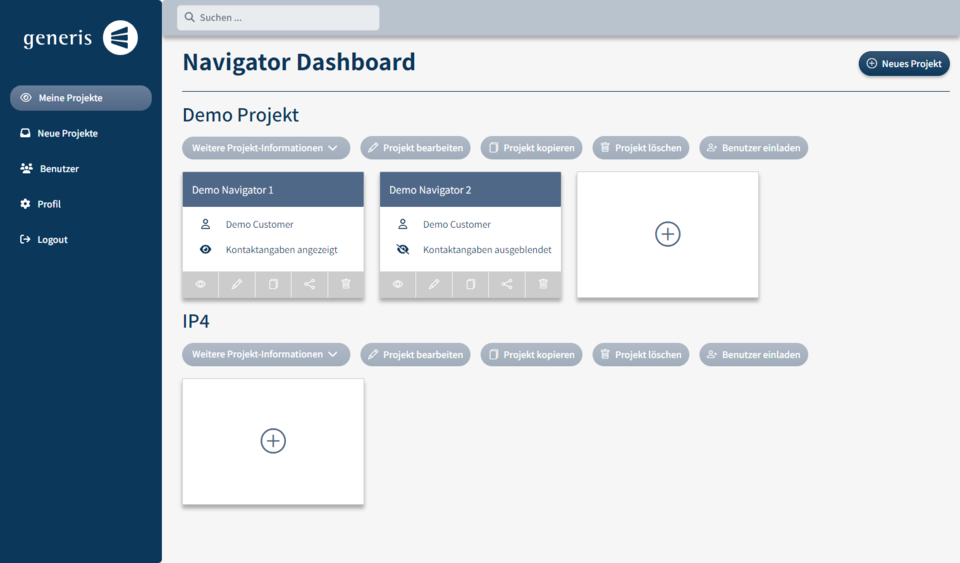Expand Weitere Projekt-Informationen for IP4
The height and width of the screenshot is (563, 960).
pos(266,354)
